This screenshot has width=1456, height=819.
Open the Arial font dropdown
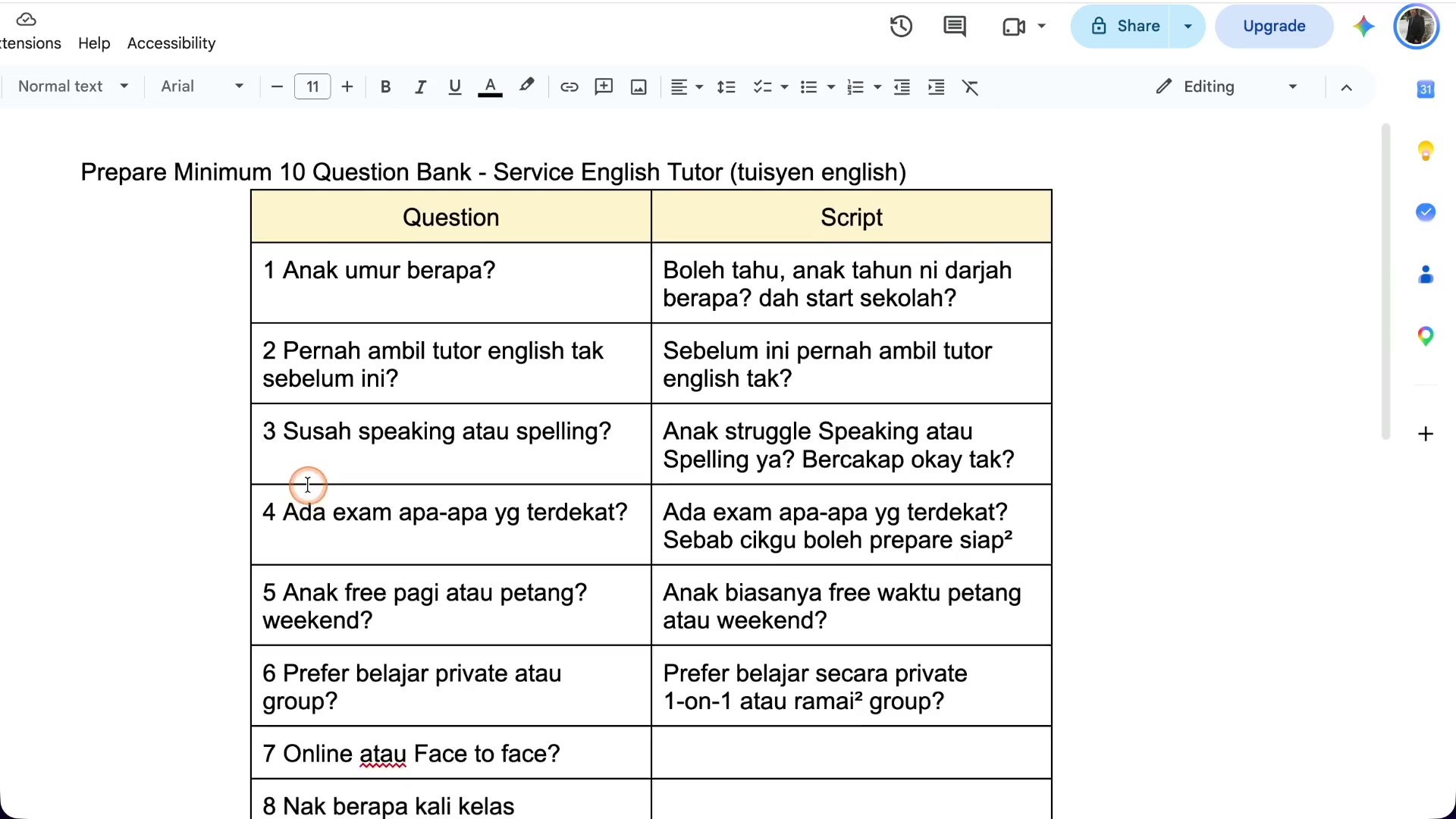click(x=202, y=86)
